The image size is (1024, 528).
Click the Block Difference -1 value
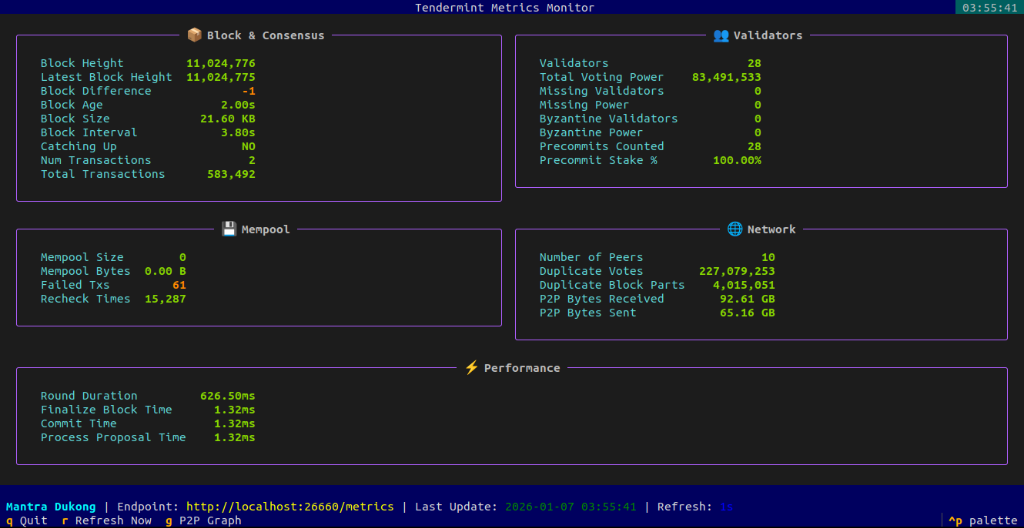coord(248,91)
